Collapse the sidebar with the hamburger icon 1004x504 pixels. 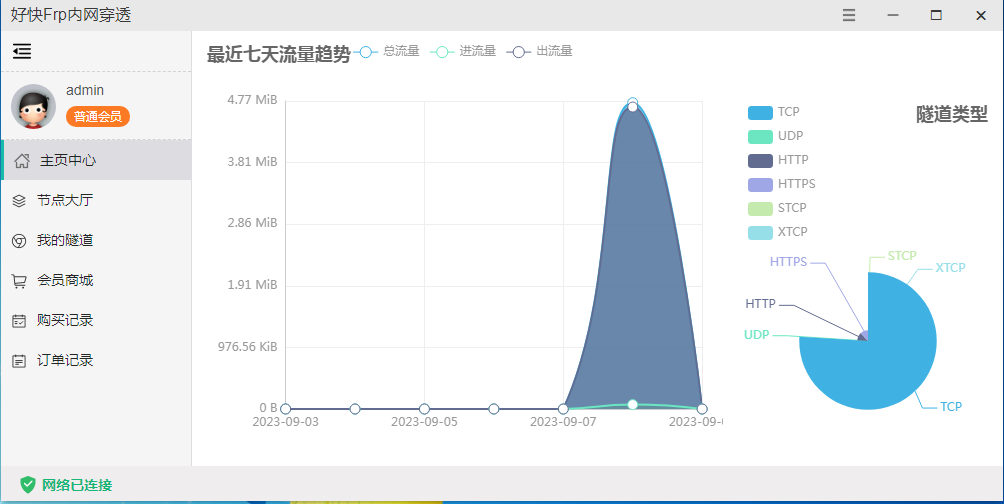[22, 51]
